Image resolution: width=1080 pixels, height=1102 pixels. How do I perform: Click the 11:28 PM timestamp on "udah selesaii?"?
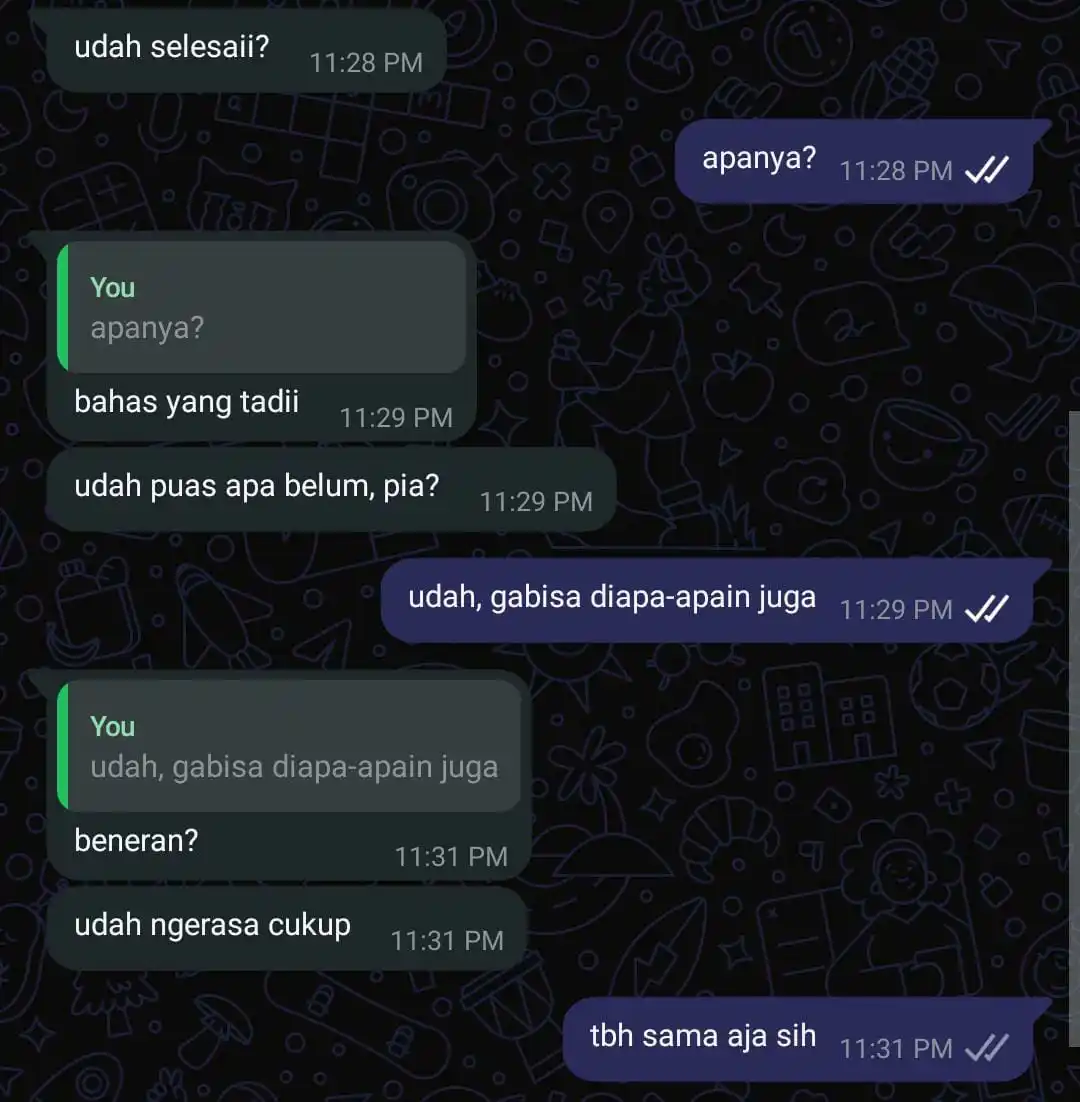(366, 63)
